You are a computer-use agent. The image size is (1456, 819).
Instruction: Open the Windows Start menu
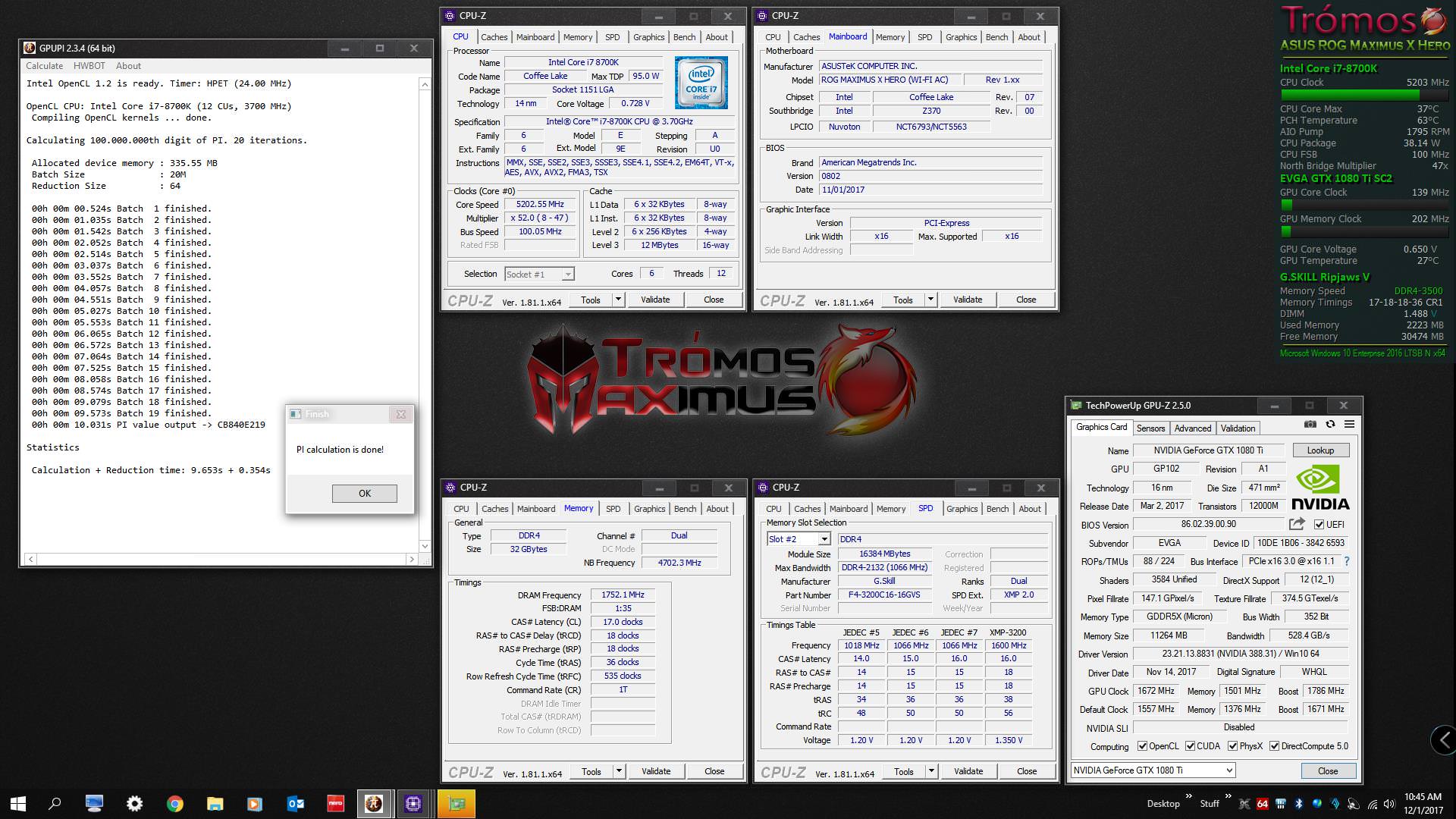18,804
